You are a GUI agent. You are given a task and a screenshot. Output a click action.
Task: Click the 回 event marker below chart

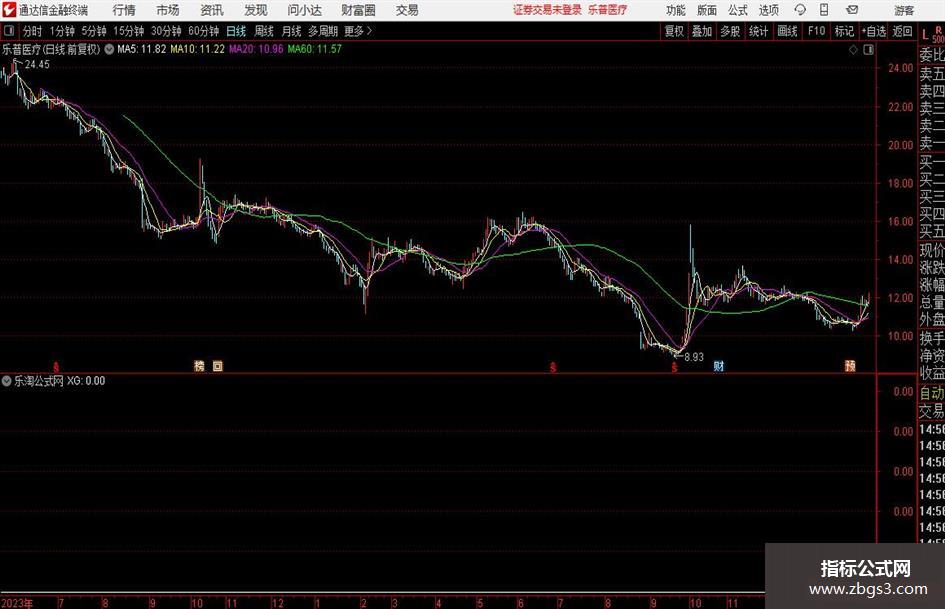pos(218,366)
